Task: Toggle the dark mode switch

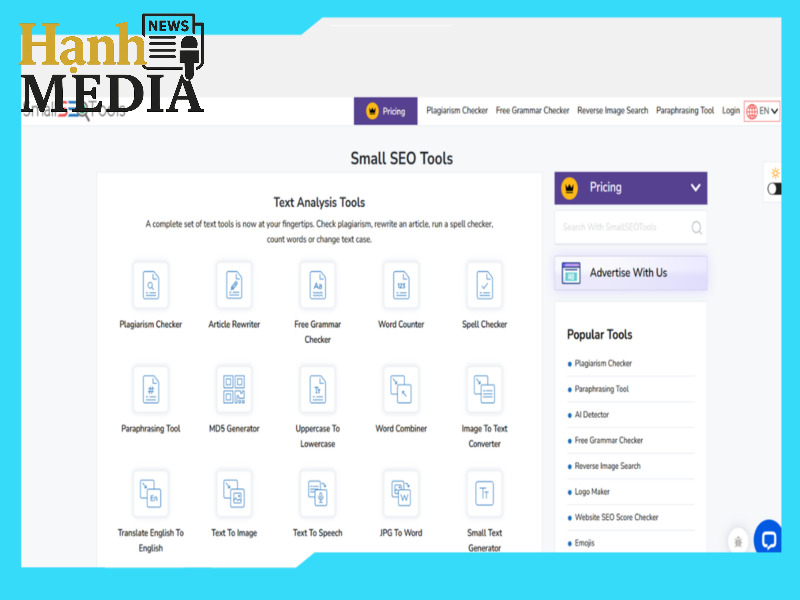Action: point(774,189)
